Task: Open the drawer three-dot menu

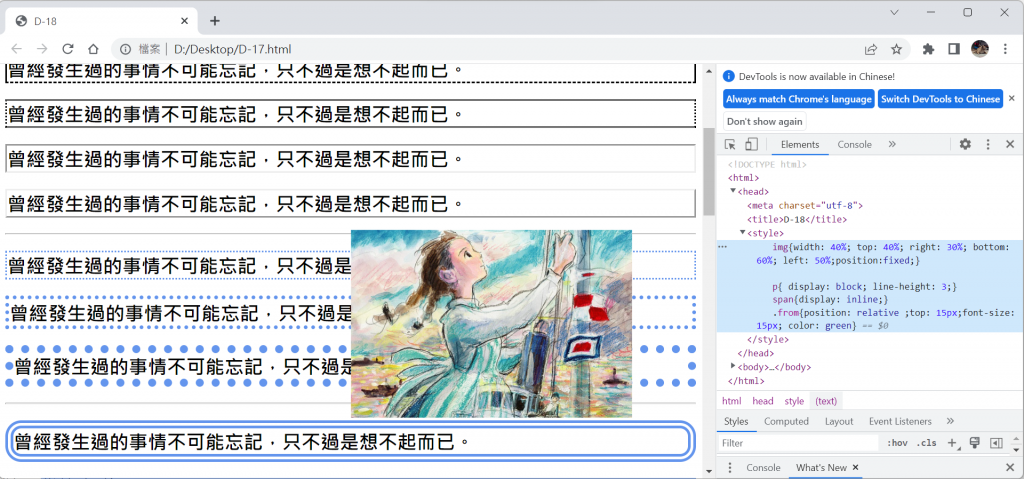Action: (730, 468)
